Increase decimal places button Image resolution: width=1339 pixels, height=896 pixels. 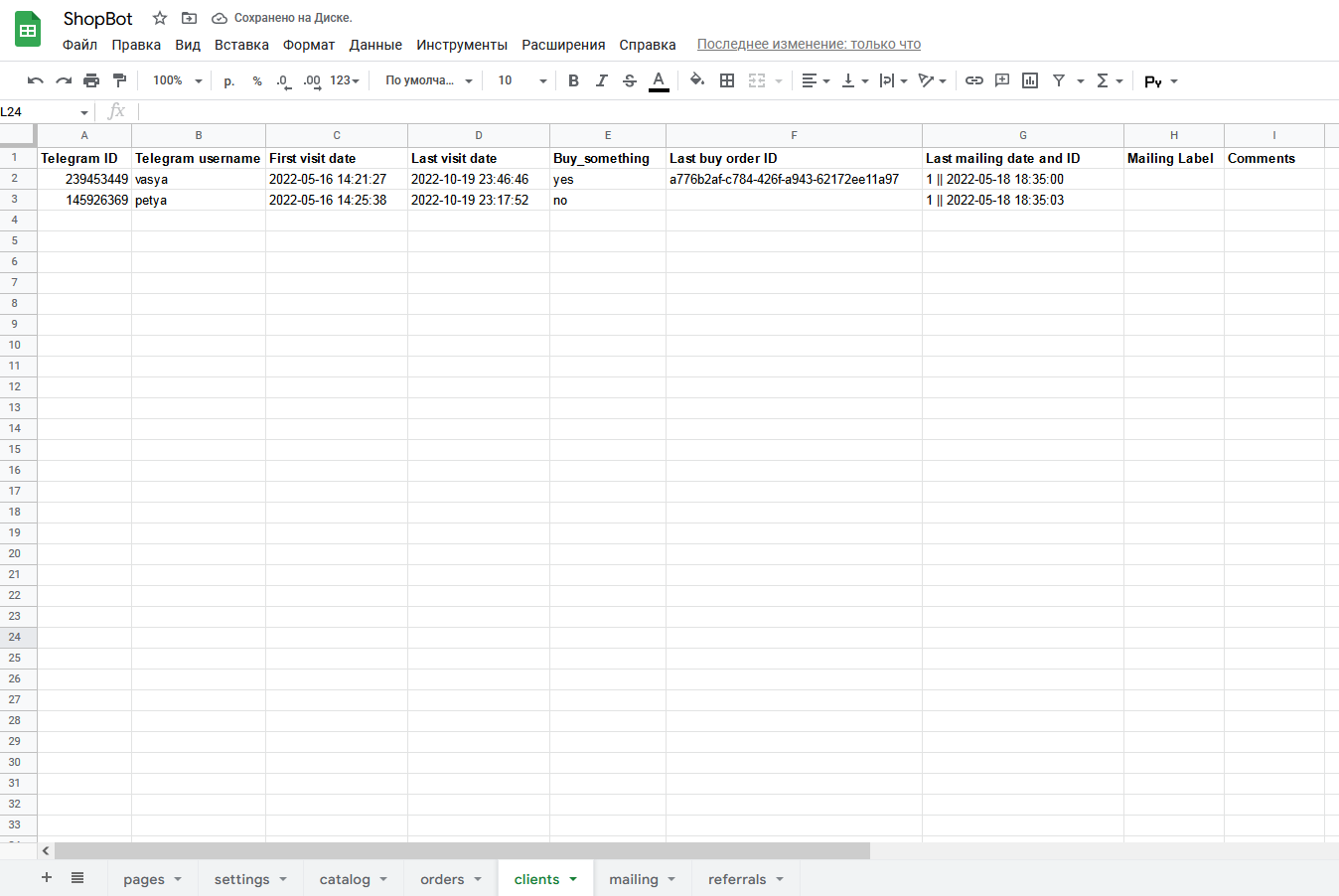click(x=312, y=80)
